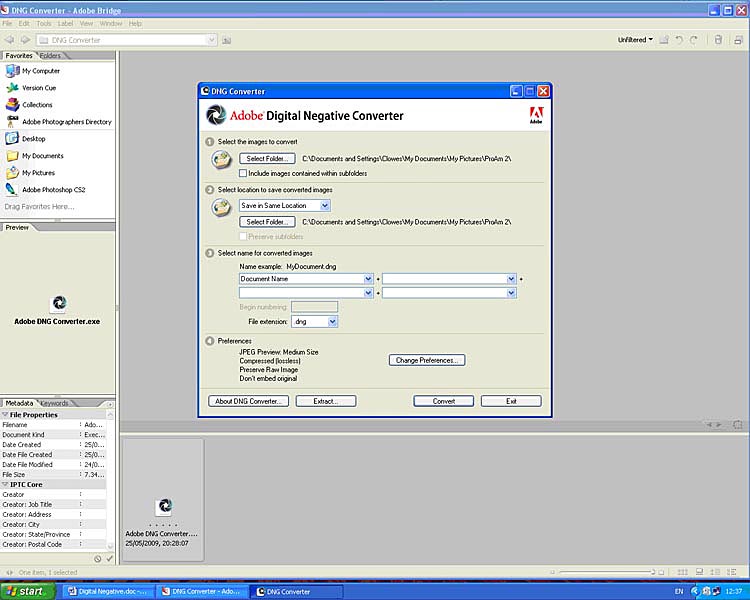The image size is (750, 600).
Task: Click the delete trash icon in toolbar
Action: pos(716,40)
